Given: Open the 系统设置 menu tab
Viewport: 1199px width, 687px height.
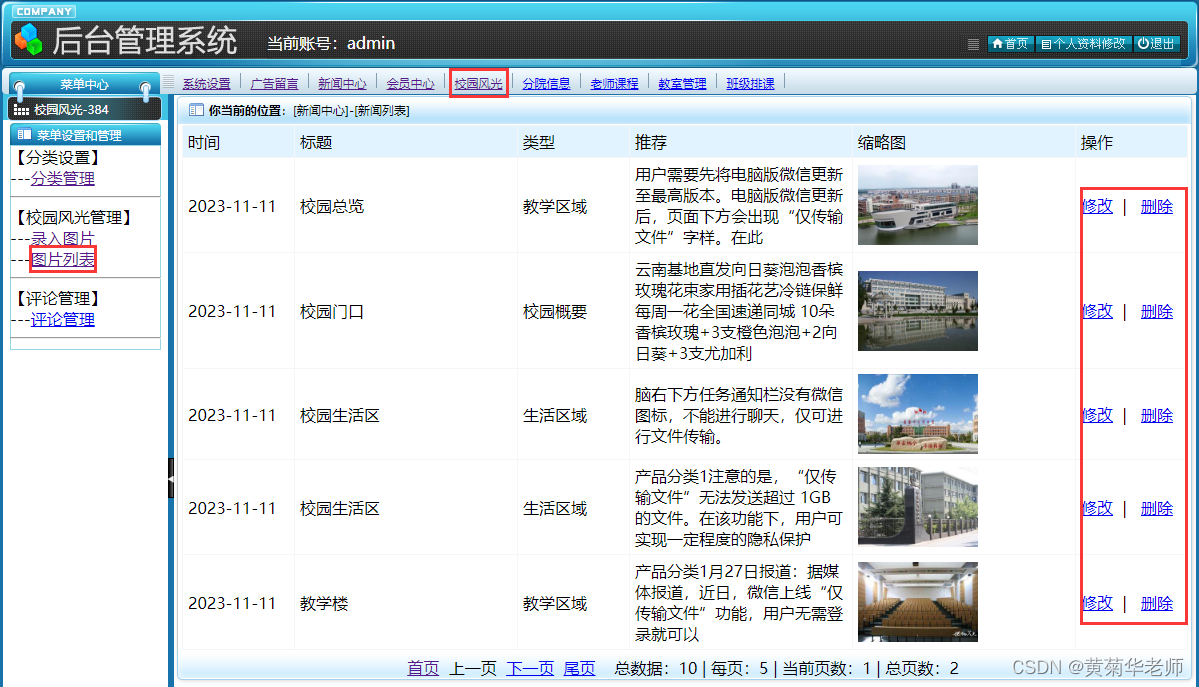Looking at the screenshot, I should coord(206,83).
